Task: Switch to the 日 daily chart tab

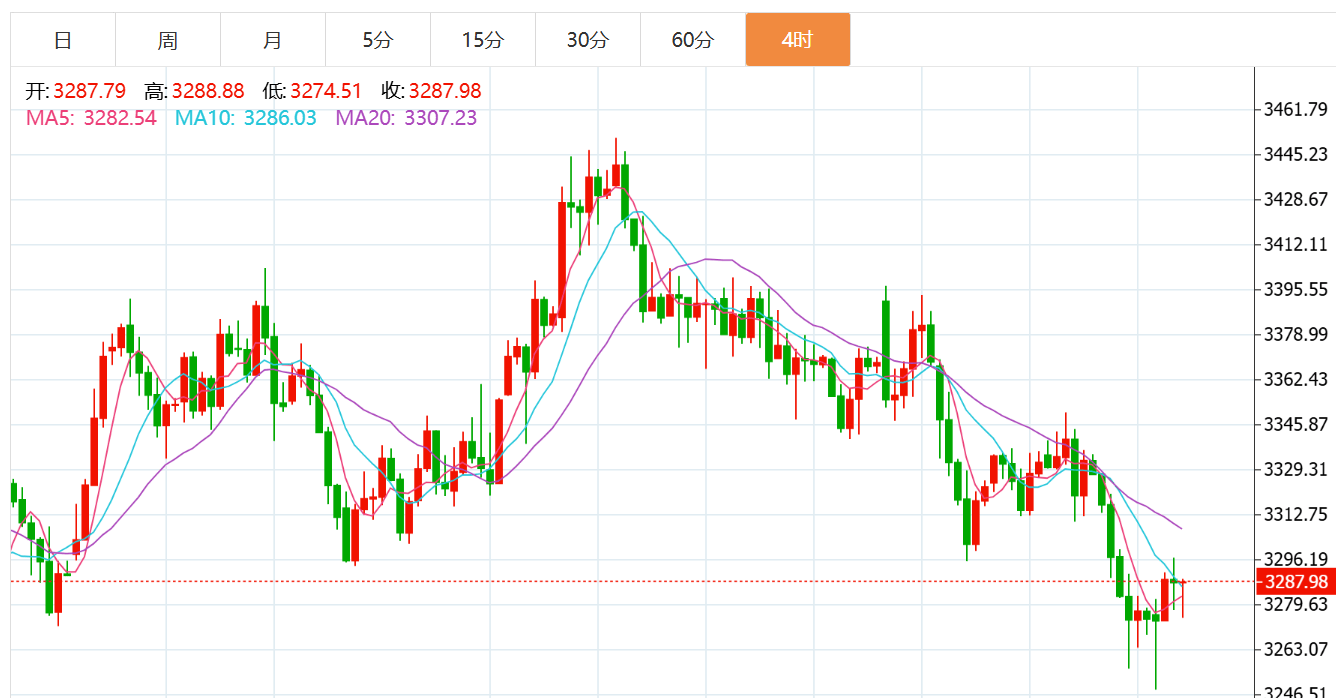Action: 63,40
